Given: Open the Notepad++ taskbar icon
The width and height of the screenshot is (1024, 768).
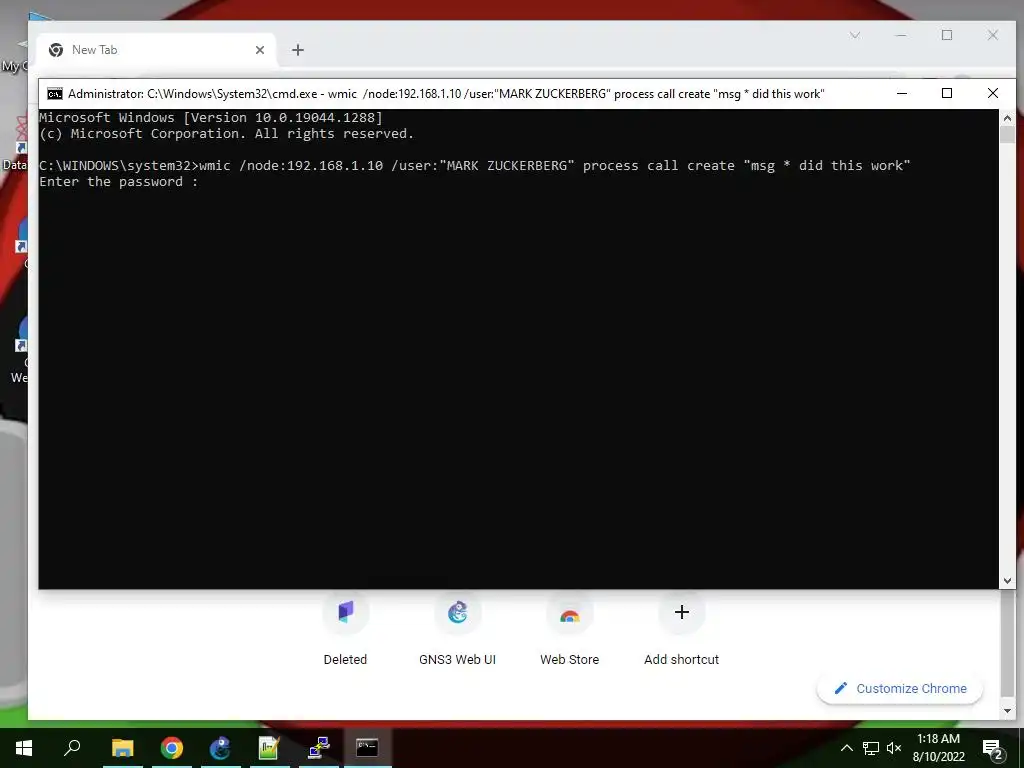Looking at the screenshot, I should (x=270, y=748).
